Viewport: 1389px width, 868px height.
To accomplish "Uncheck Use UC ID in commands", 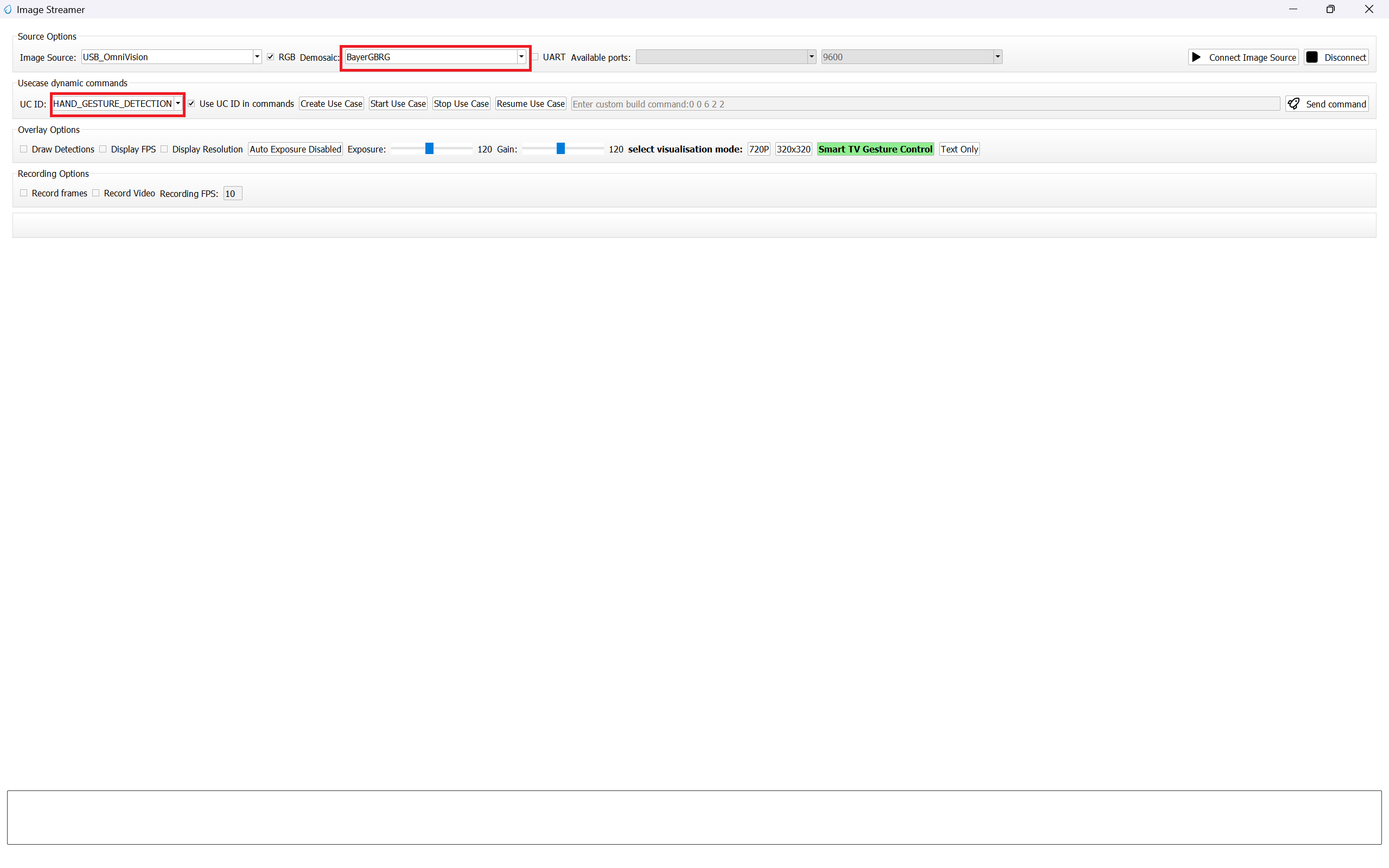I will point(192,104).
